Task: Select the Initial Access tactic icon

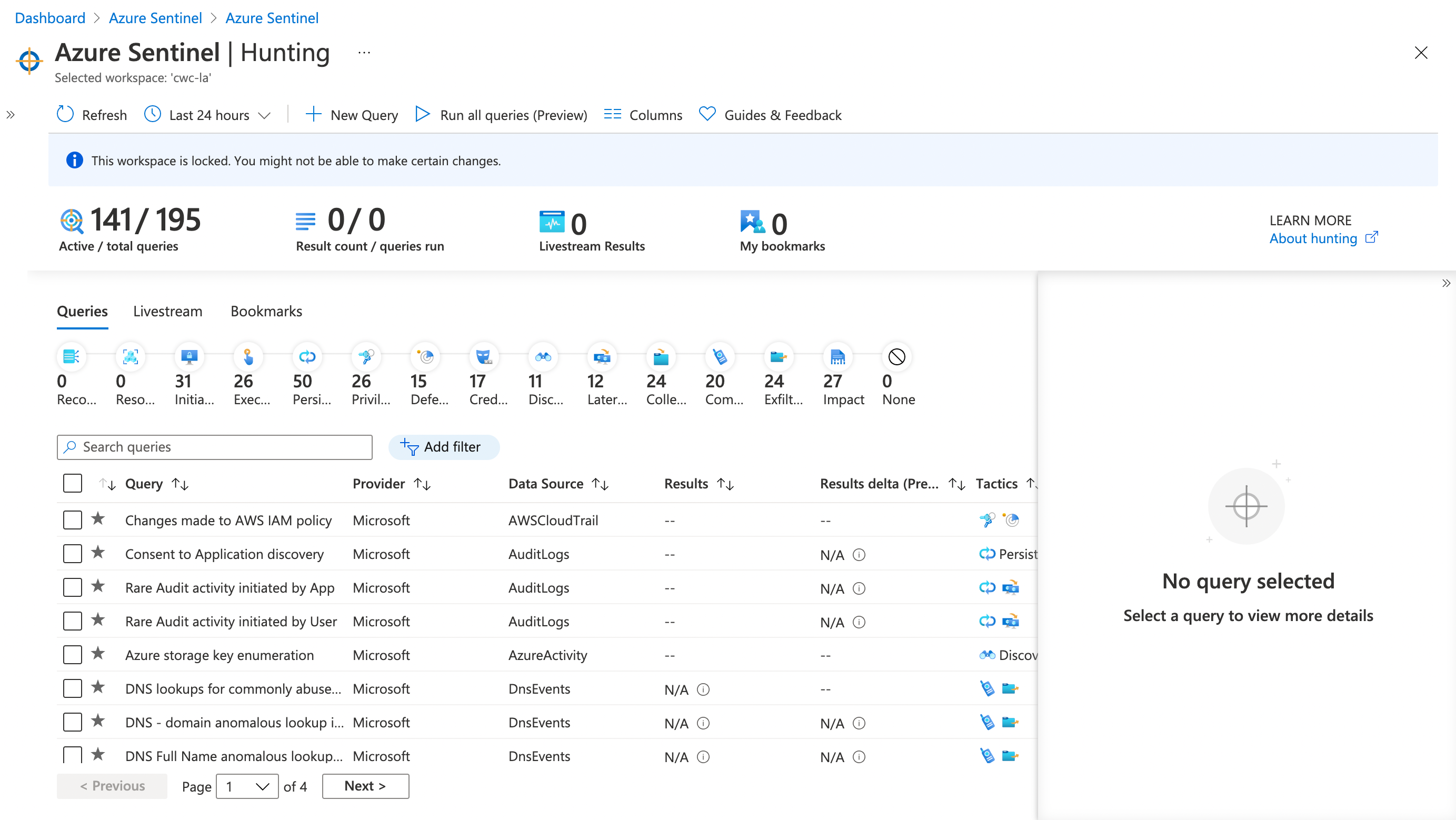Action: tap(189, 357)
